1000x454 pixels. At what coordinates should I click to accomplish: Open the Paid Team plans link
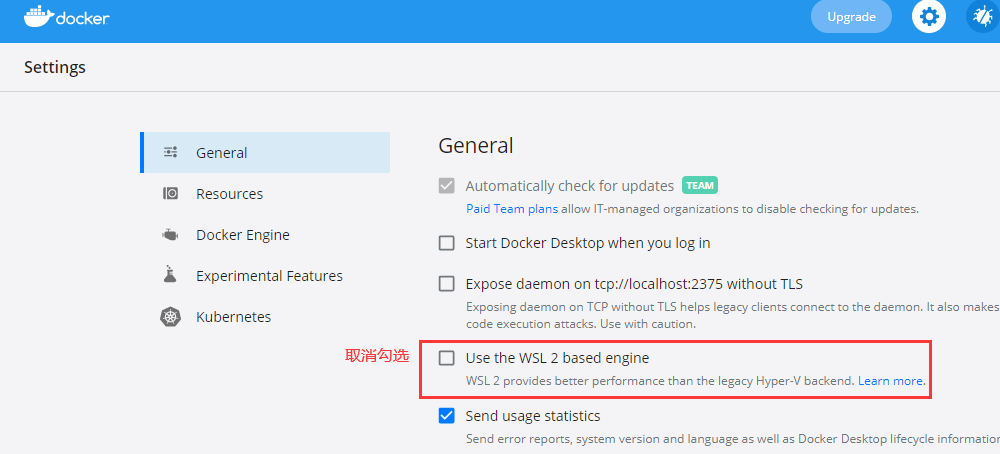tap(512, 209)
